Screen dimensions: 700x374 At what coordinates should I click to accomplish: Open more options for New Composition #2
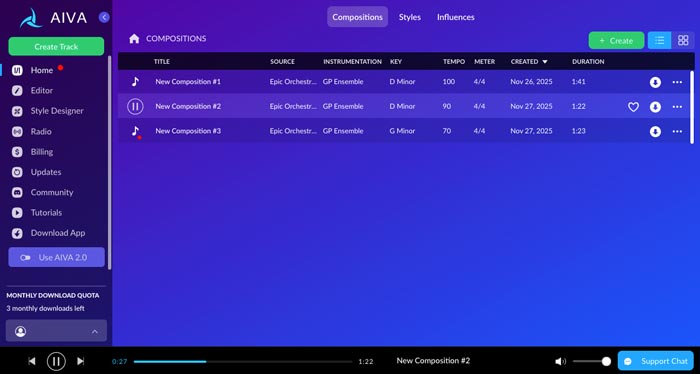point(677,107)
